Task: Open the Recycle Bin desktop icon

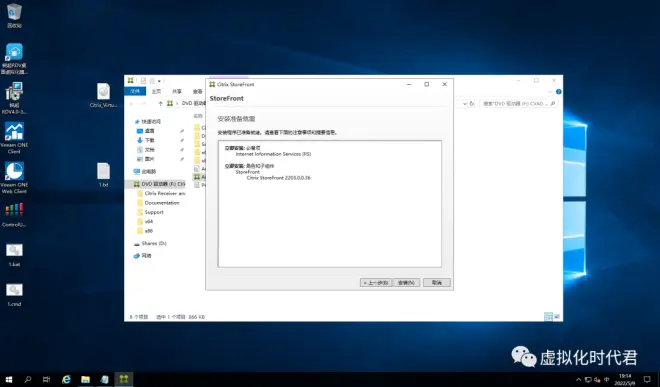Action: click(x=14, y=15)
